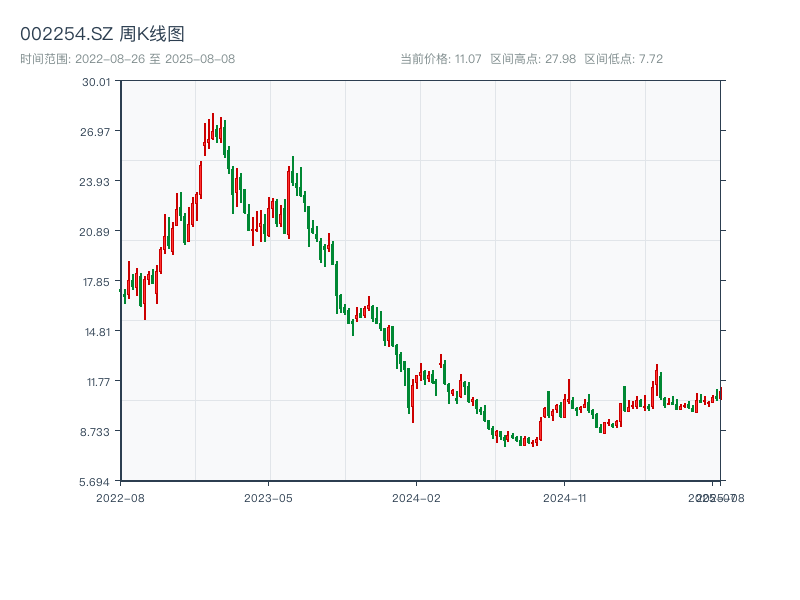This screenshot has height=600, width=800.
Task: Select the 2024-11 date axis label
Action: point(566,497)
